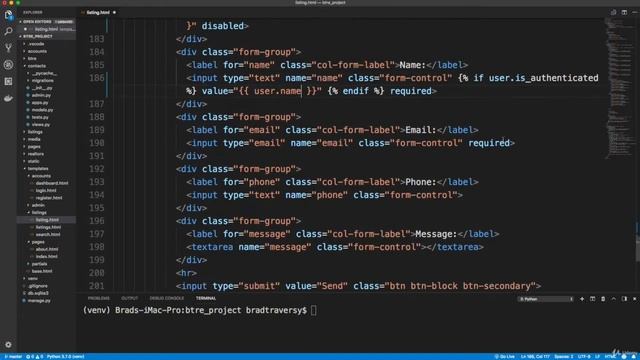Open index.html template

47,257
